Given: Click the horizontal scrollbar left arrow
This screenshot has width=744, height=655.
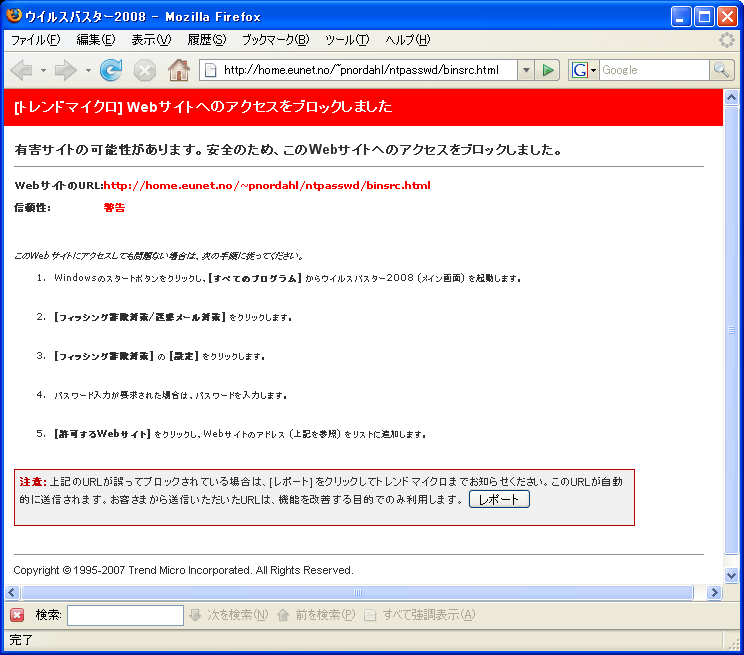Looking at the screenshot, I should tap(12, 592).
